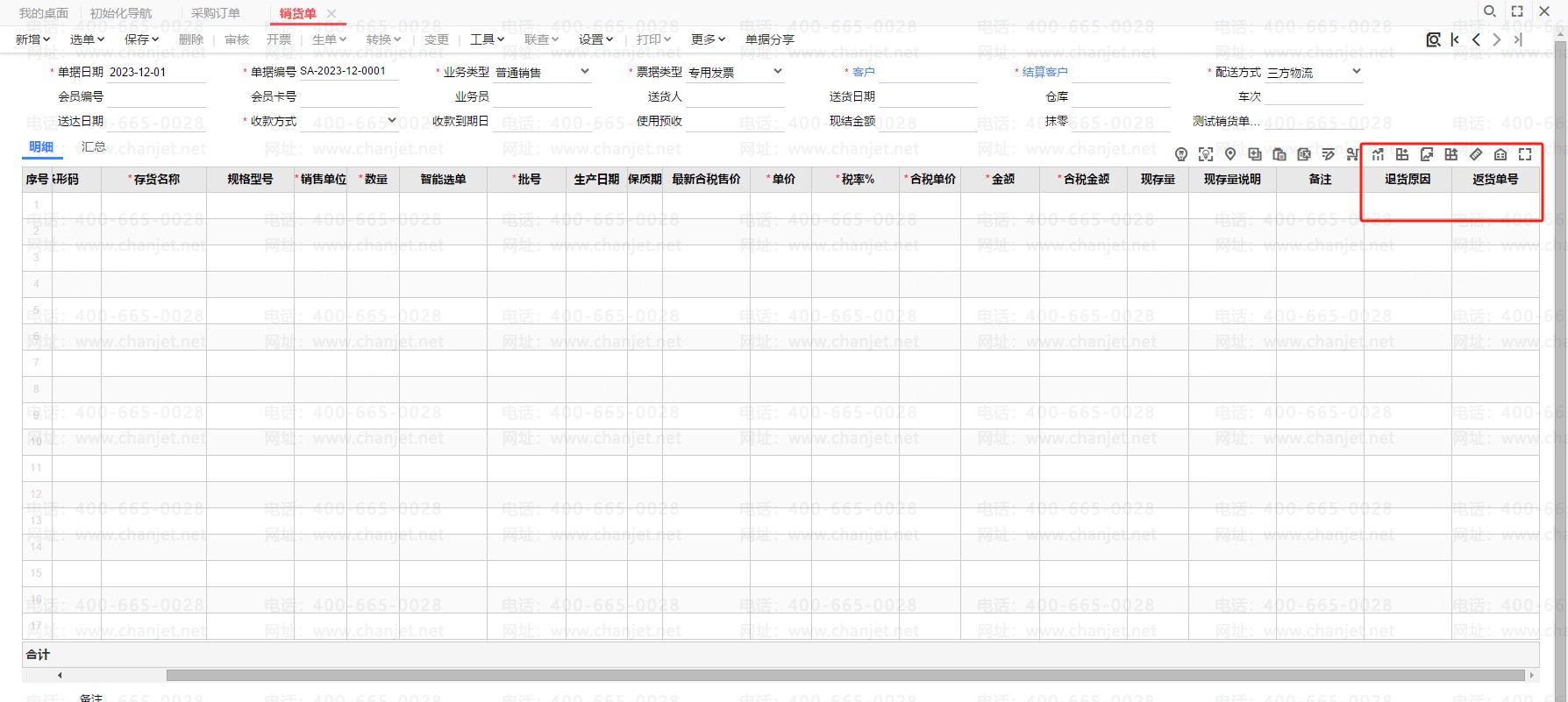Expand the 票据类型 dropdown

[x=778, y=72]
